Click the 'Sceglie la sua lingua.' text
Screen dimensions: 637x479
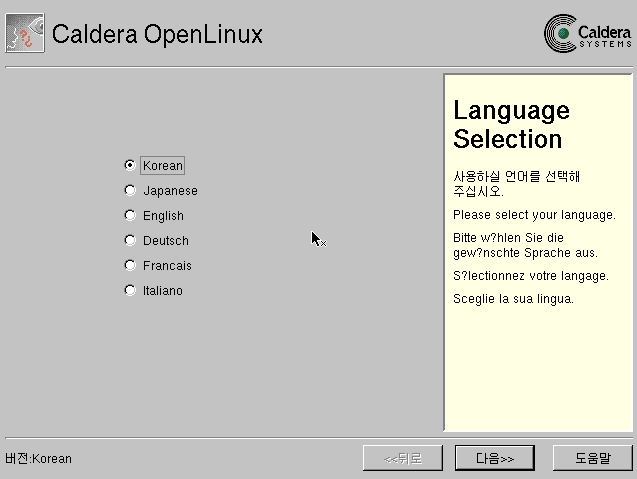tap(513, 299)
